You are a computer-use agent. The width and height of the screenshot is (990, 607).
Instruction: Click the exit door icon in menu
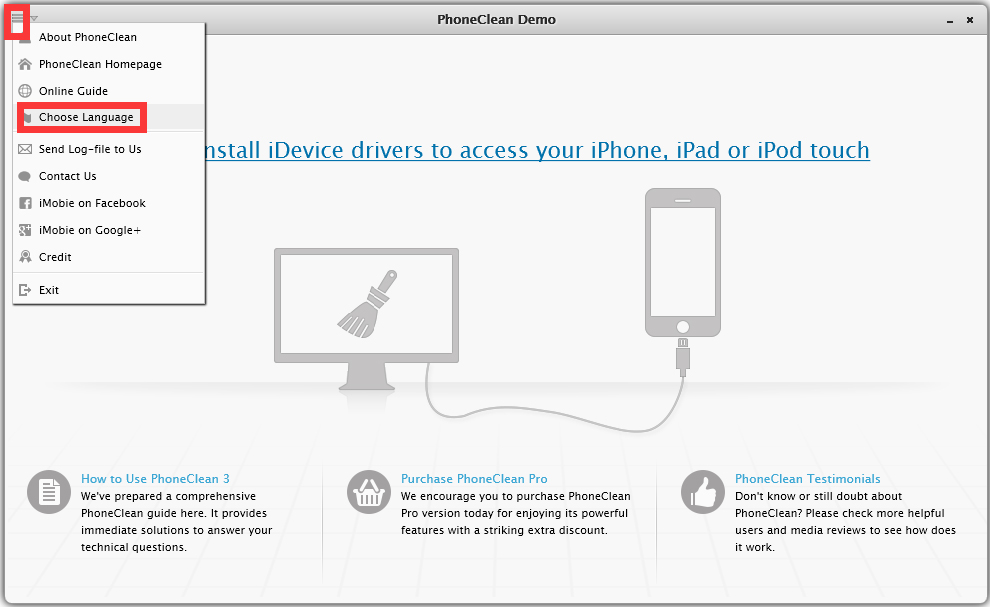pyautogui.click(x=25, y=290)
